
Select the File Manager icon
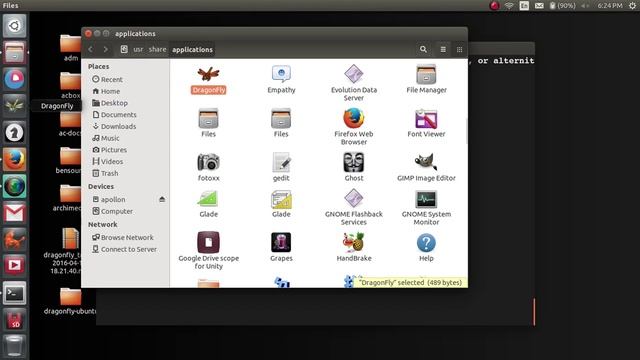426,74
